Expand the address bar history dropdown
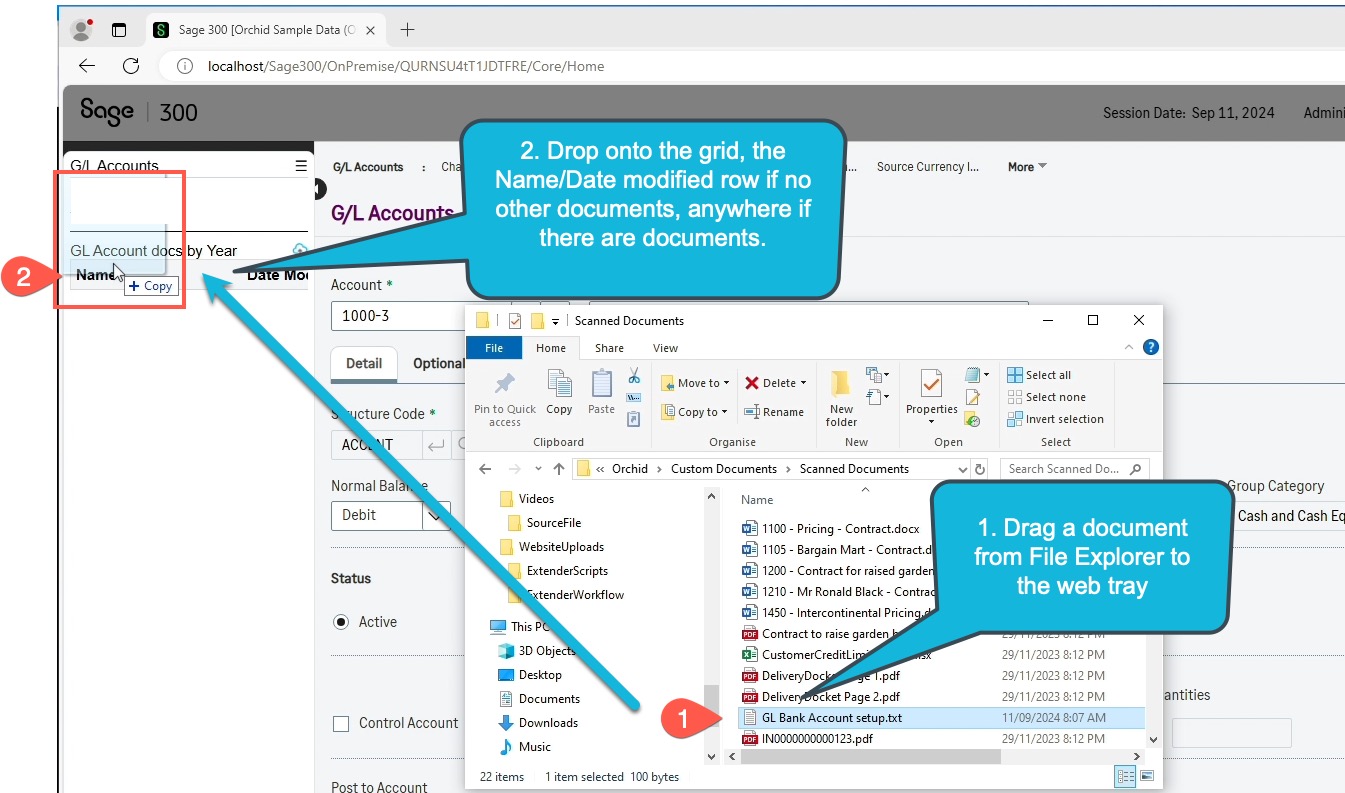Image resolution: width=1345 pixels, height=793 pixels. coord(962,469)
